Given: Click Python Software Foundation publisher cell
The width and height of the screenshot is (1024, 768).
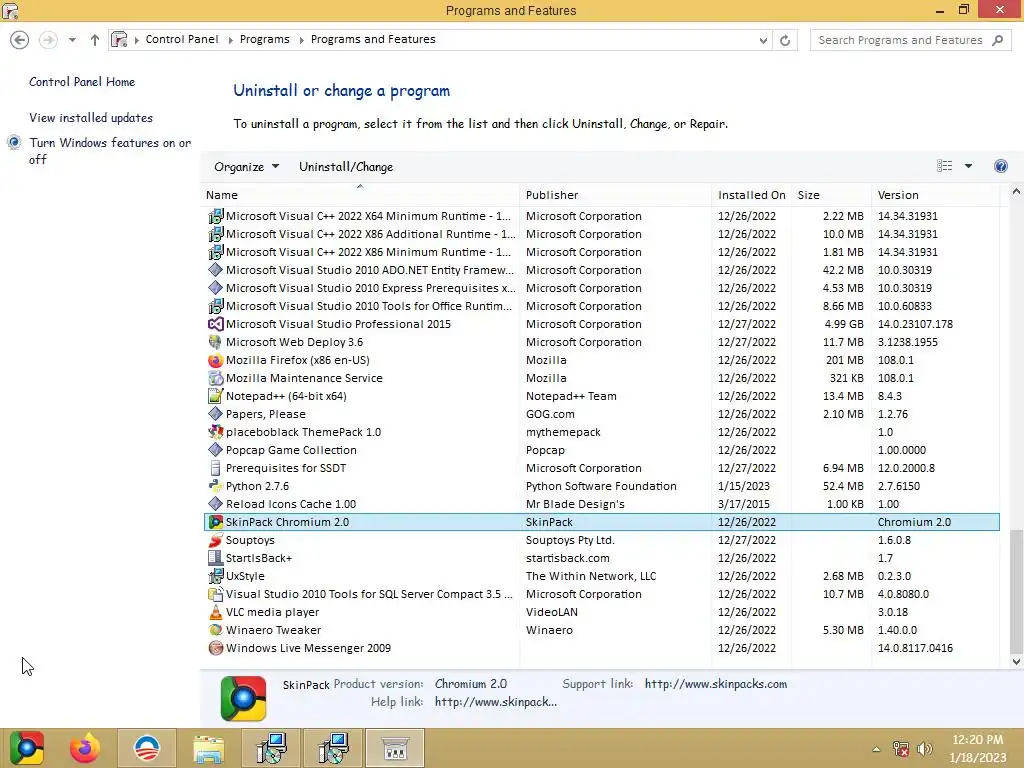Looking at the screenshot, I should [601, 487].
